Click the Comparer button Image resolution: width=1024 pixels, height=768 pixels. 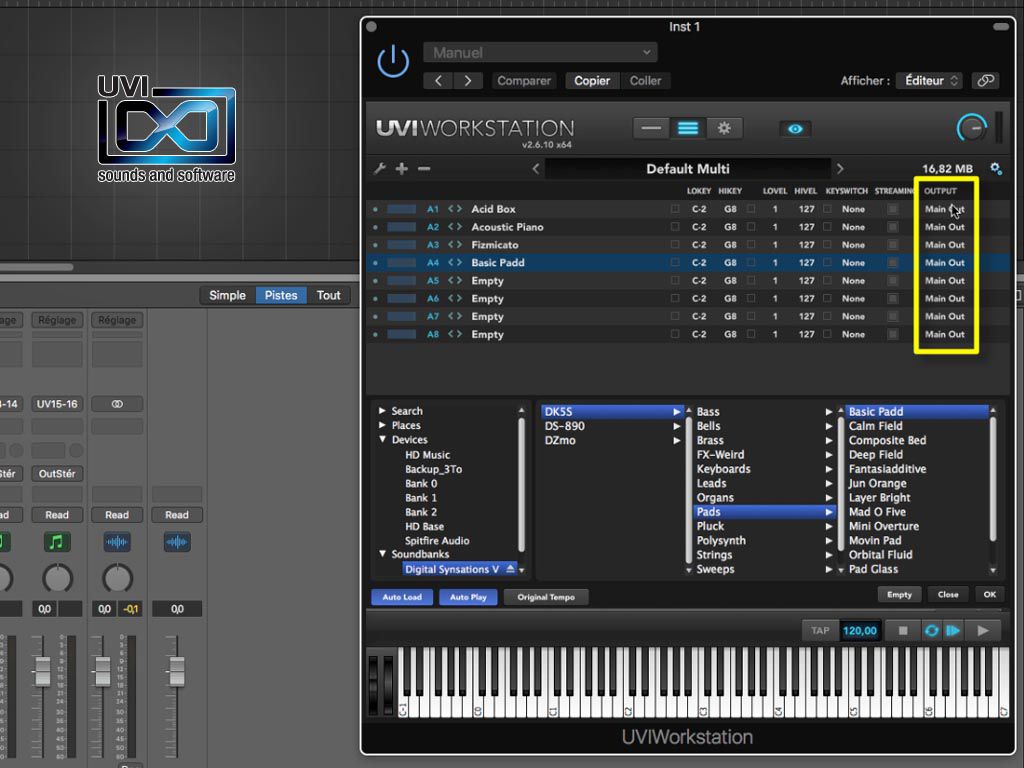point(524,80)
